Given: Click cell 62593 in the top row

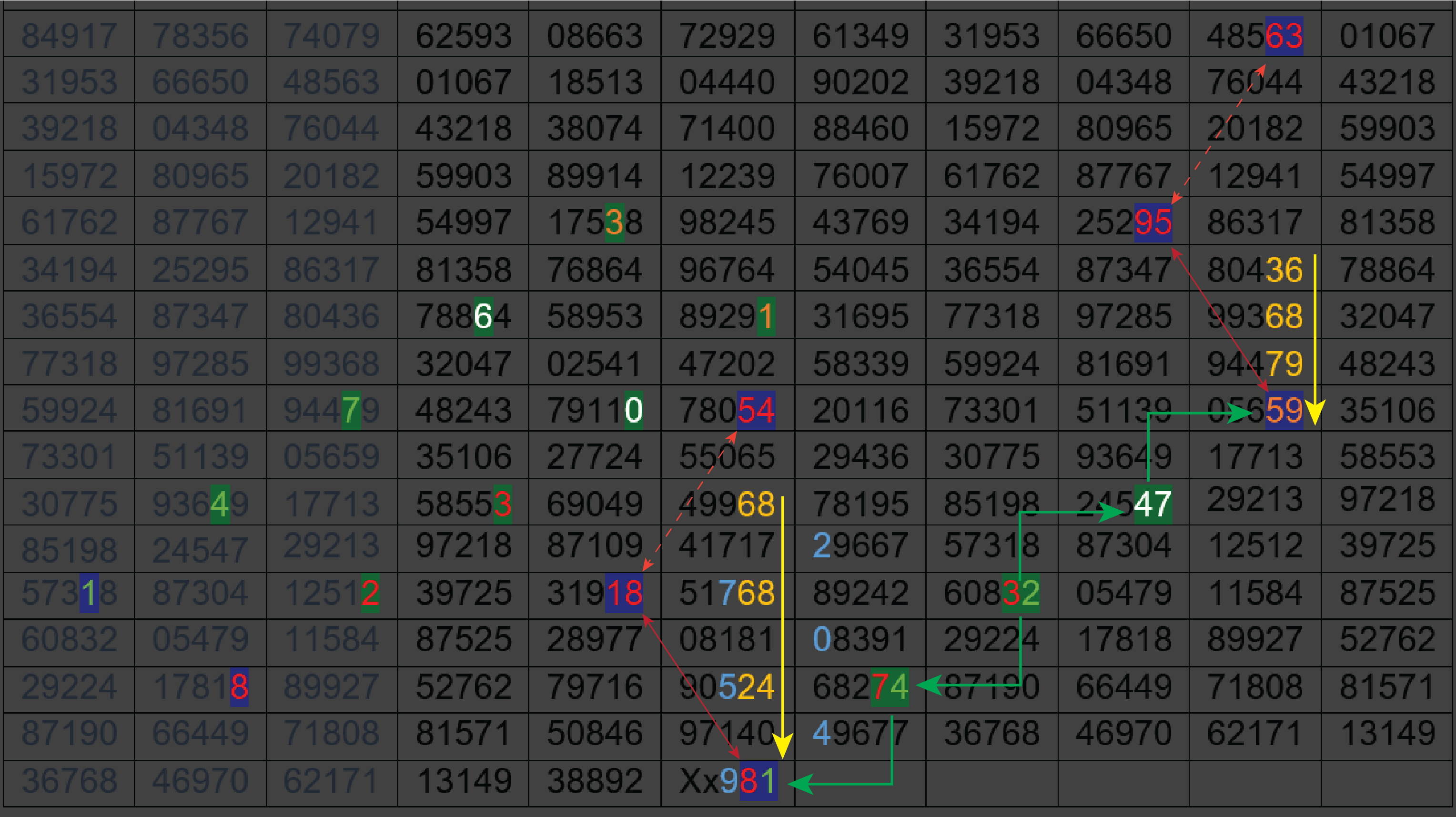Looking at the screenshot, I should [x=463, y=36].
